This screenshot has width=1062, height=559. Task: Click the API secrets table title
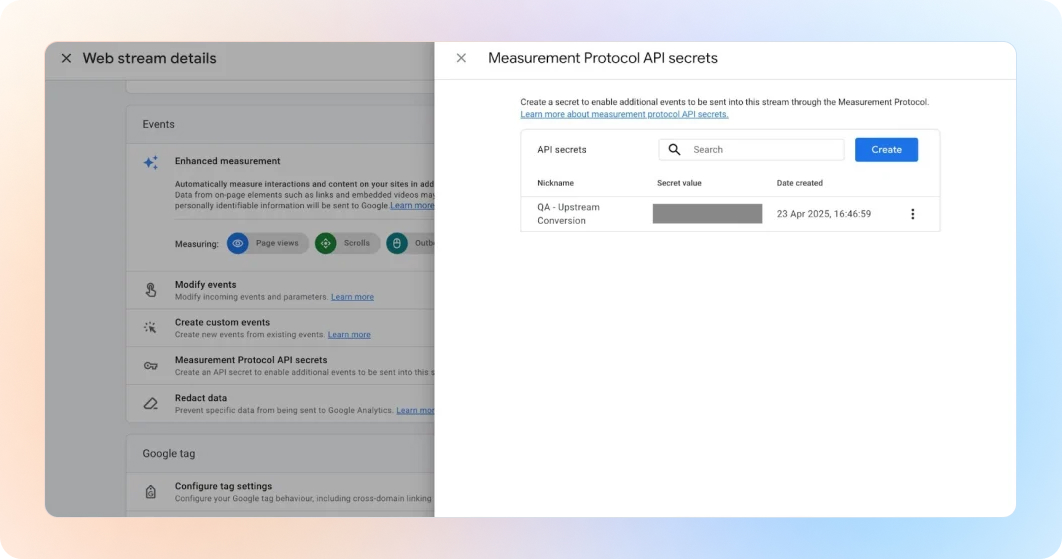[x=561, y=150]
